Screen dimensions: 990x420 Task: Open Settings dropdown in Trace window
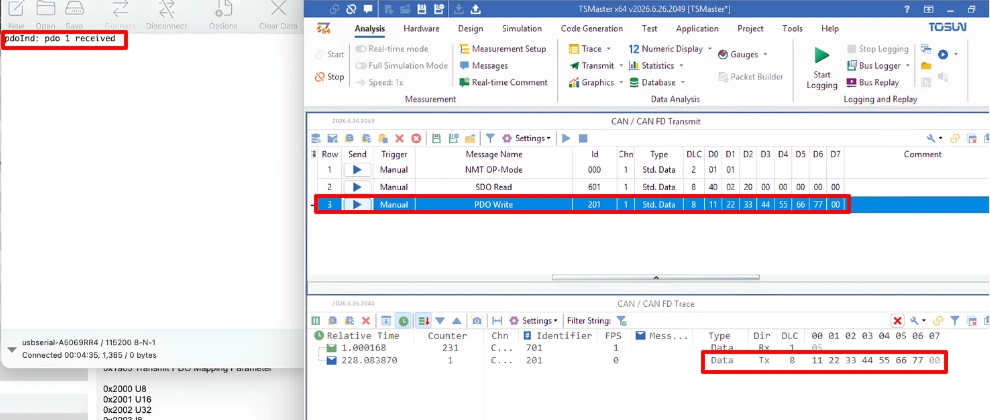pyautogui.click(x=534, y=321)
